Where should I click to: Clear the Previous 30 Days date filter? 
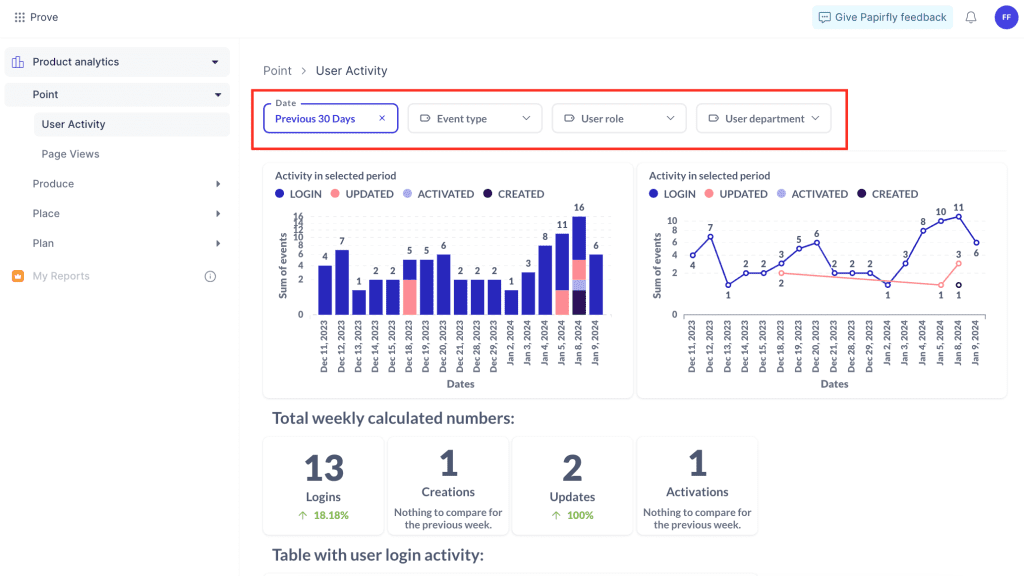[382, 118]
